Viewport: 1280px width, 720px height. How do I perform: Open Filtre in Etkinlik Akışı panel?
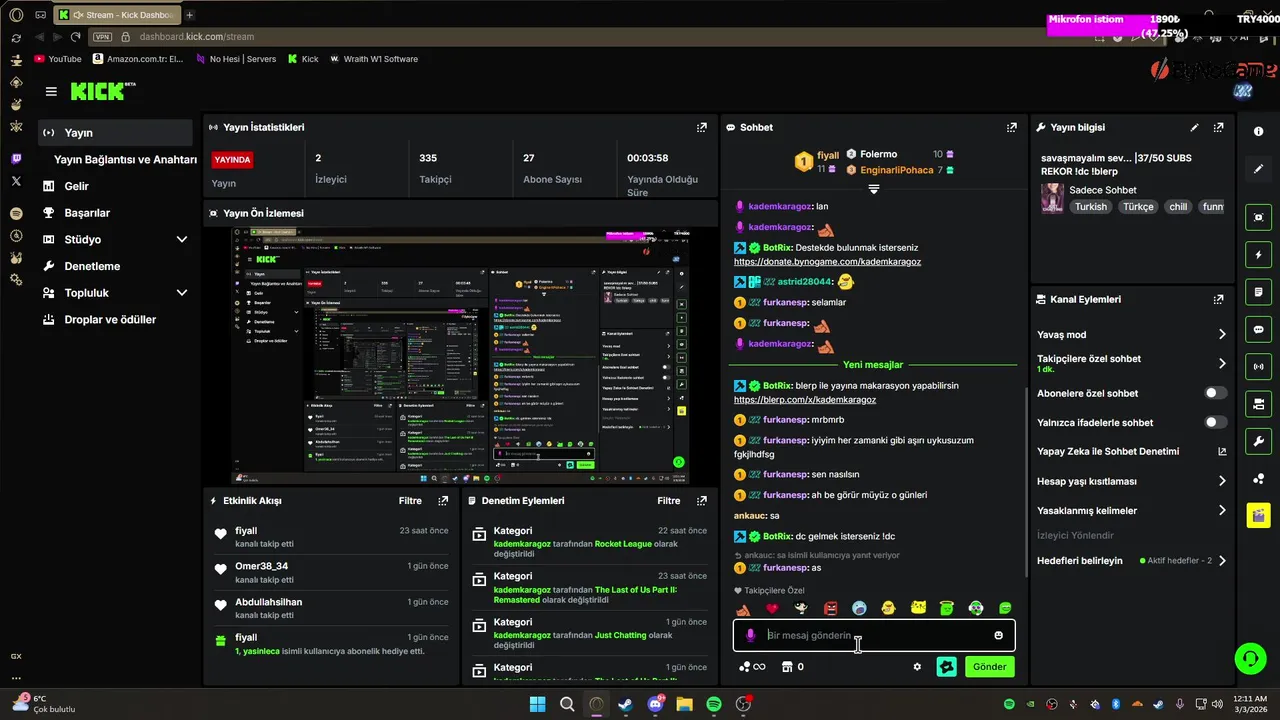point(410,501)
